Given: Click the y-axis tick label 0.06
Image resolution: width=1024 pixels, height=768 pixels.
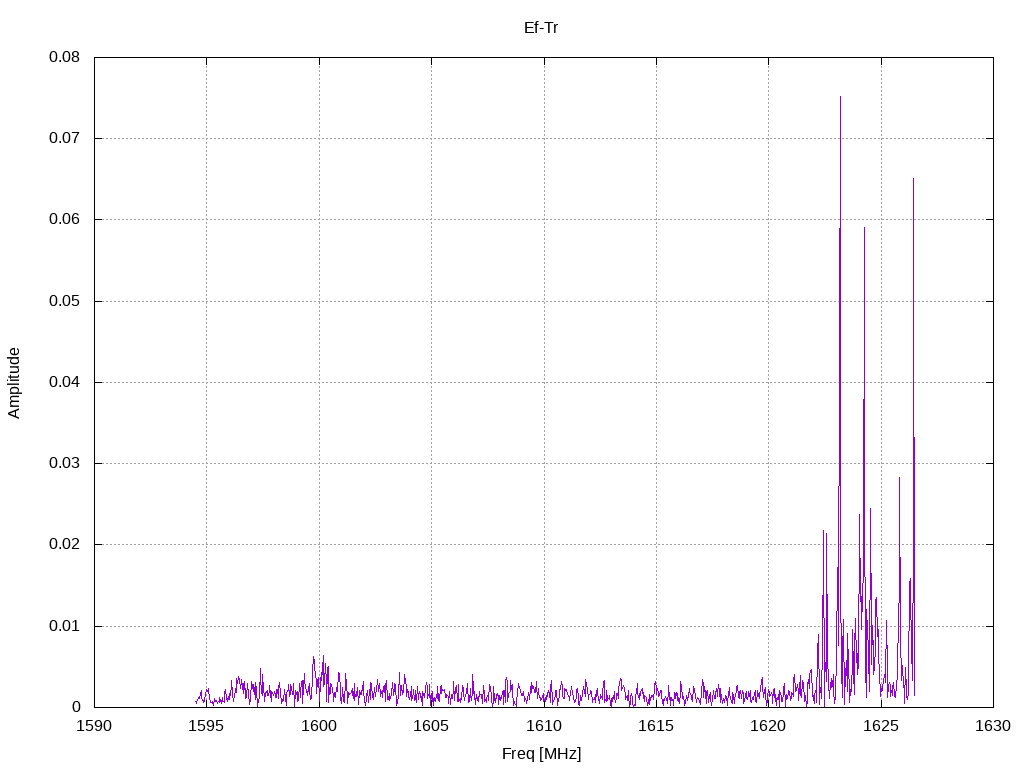Looking at the screenshot, I should pyautogui.click(x=64, y=219).
